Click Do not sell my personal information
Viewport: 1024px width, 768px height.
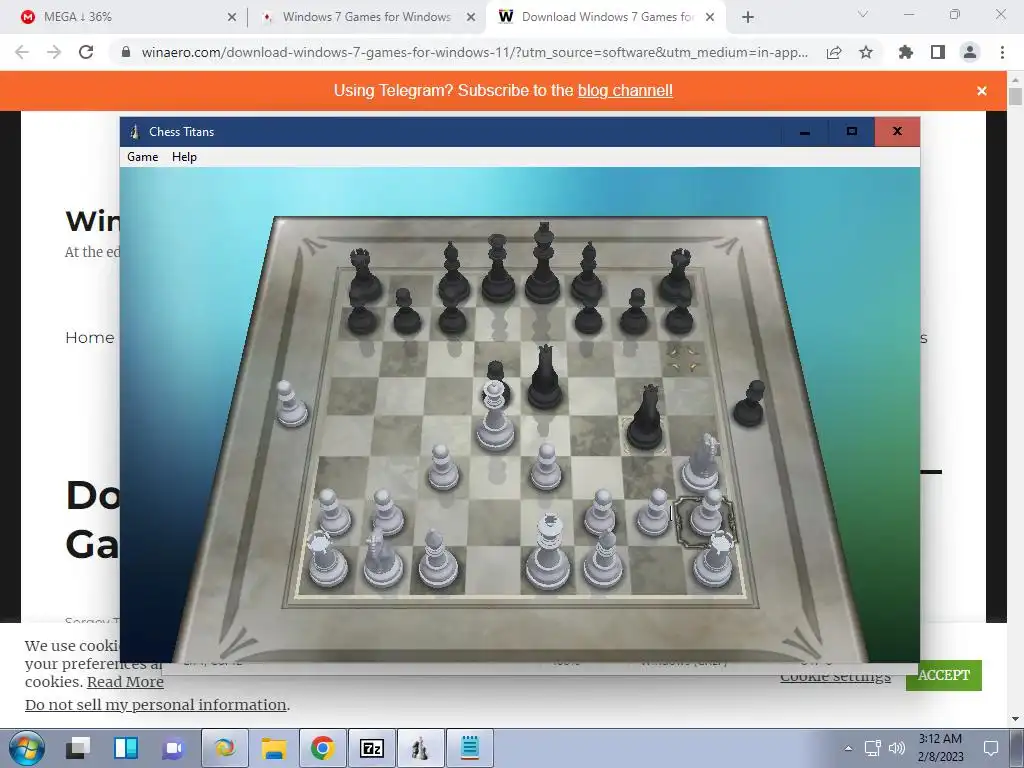(x=155, y=705)
